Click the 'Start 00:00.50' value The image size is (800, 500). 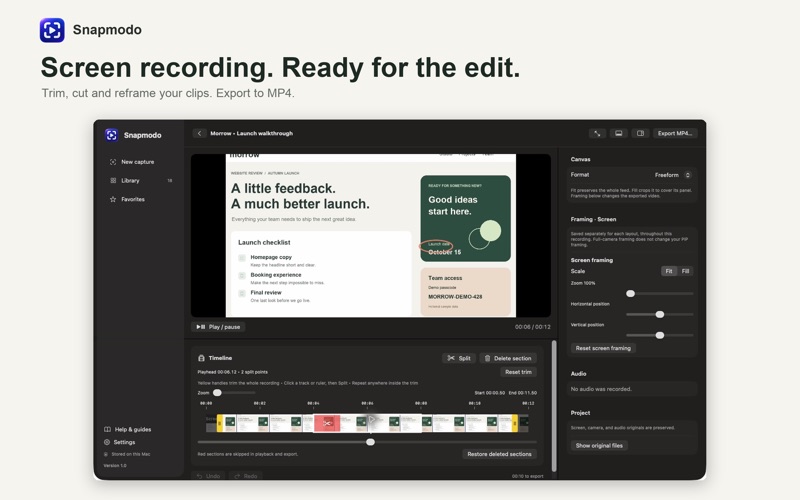point(490,393)
